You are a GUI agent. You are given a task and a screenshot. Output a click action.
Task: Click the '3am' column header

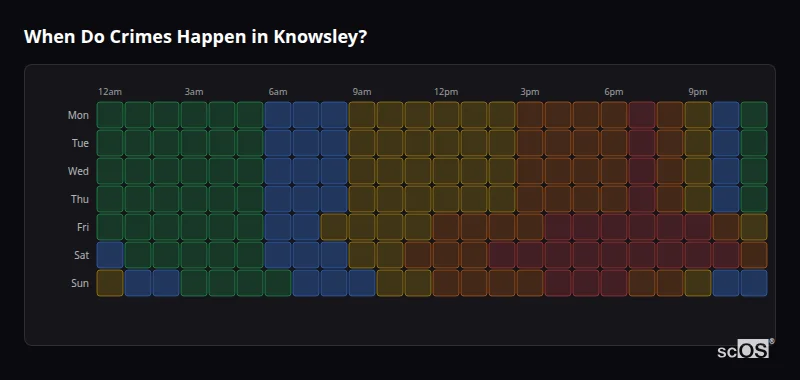tap(194, 92)
